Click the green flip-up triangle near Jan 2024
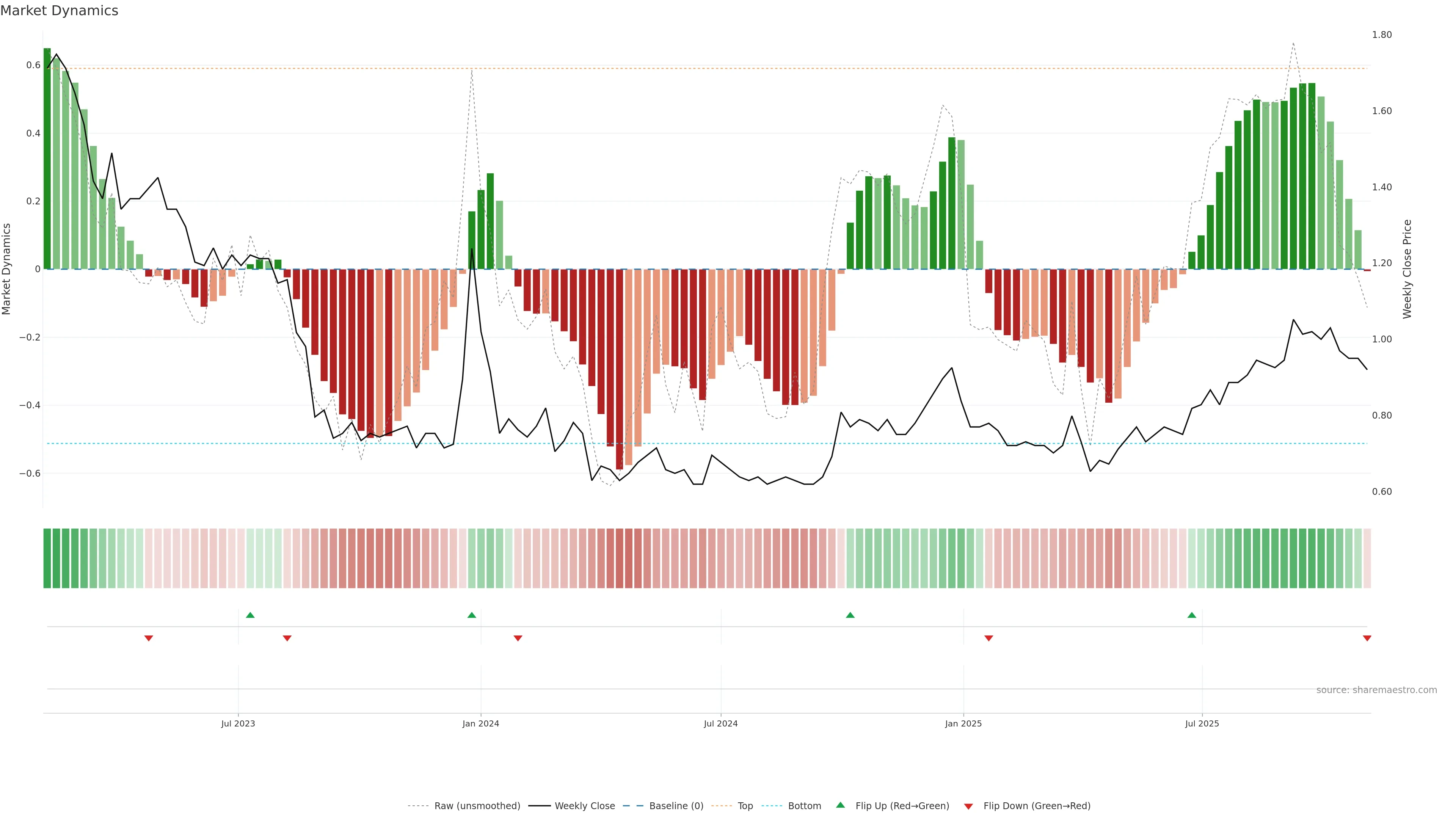This screenshot has width=1456, height=819. click(472, 615)
